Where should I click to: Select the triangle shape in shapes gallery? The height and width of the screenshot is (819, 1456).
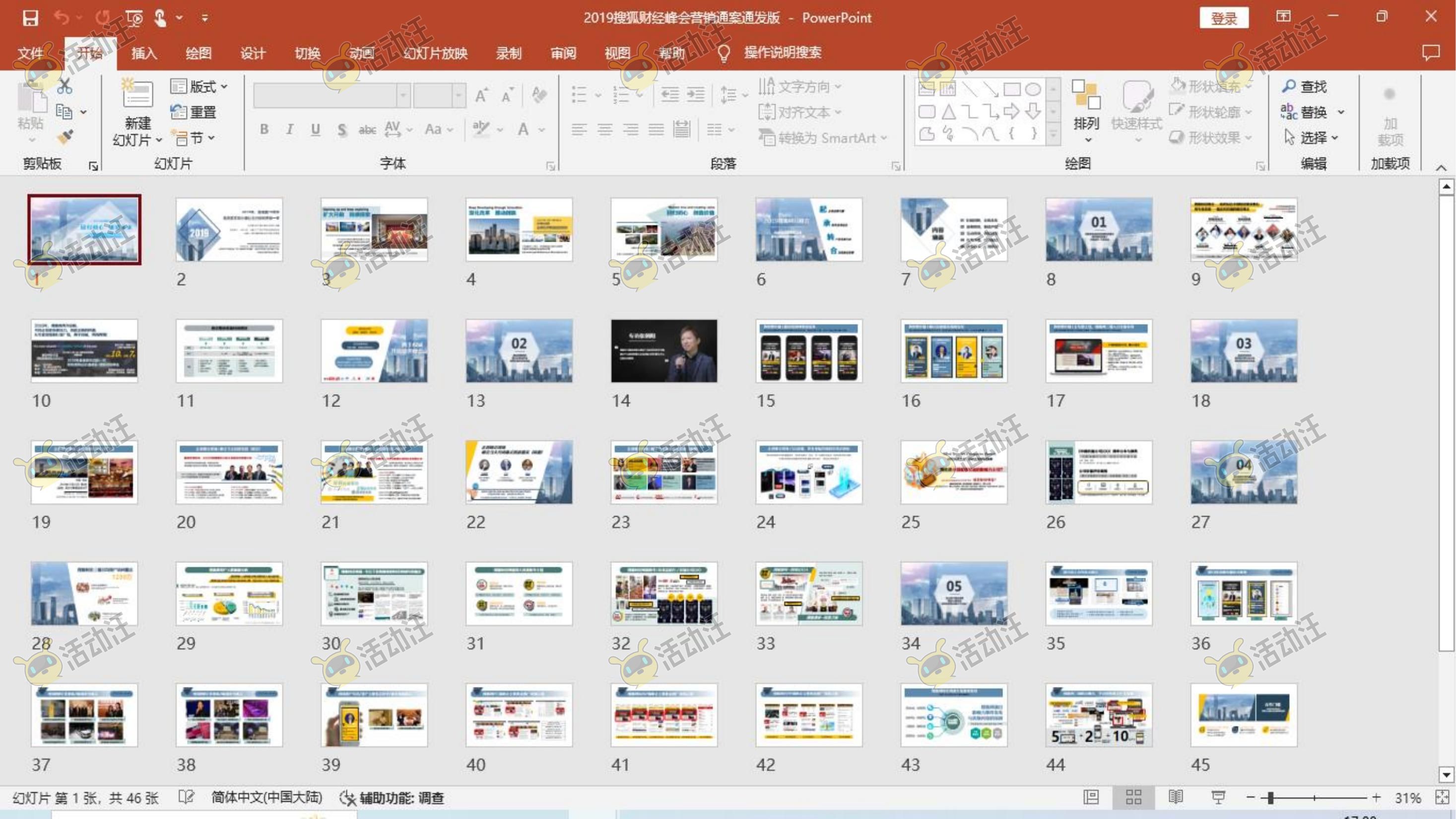click(x=948, y=112)
